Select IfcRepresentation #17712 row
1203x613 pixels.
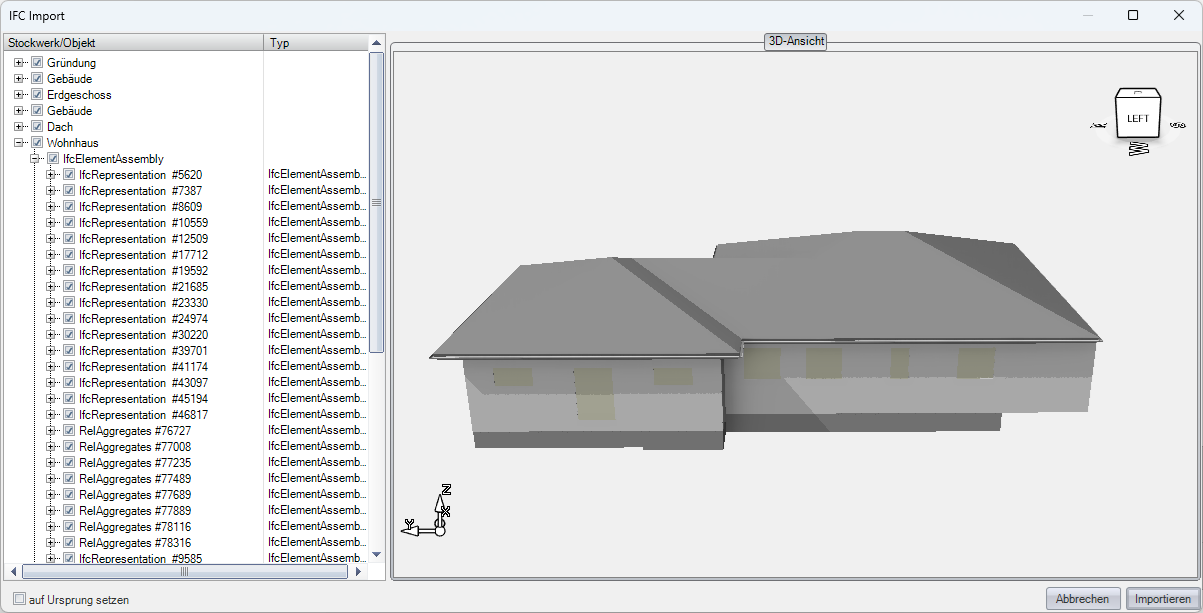(144, 255)
